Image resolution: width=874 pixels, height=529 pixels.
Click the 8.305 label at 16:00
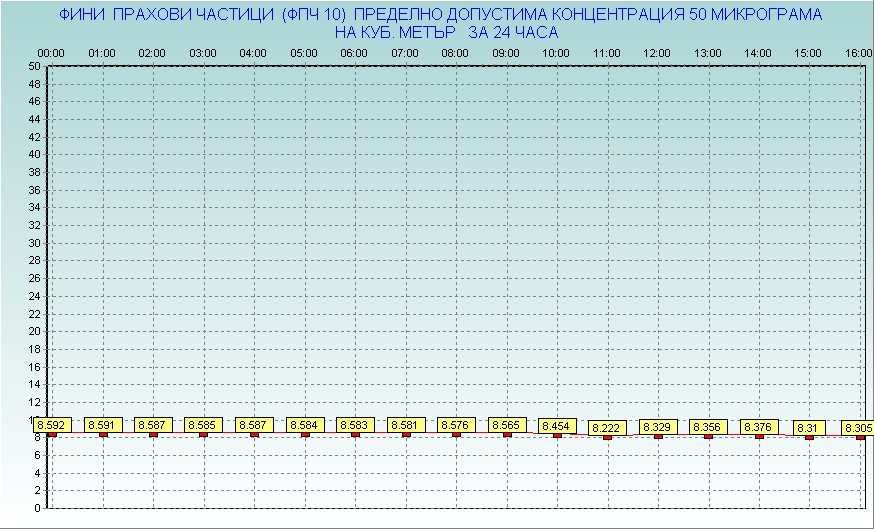coord(857,428)
